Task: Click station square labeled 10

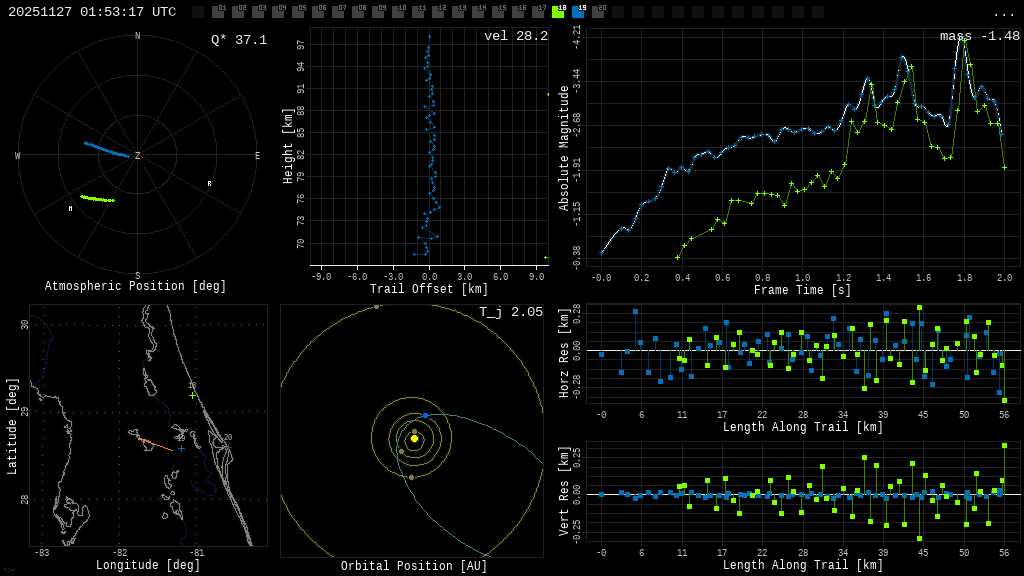Action: pyautogui.click(x=398, y=12)
